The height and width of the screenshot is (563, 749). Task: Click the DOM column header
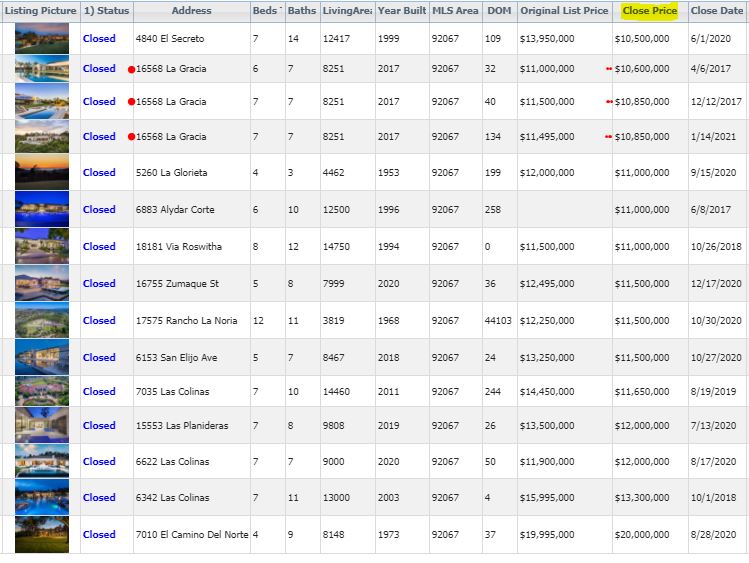click(x=499, y=11)
